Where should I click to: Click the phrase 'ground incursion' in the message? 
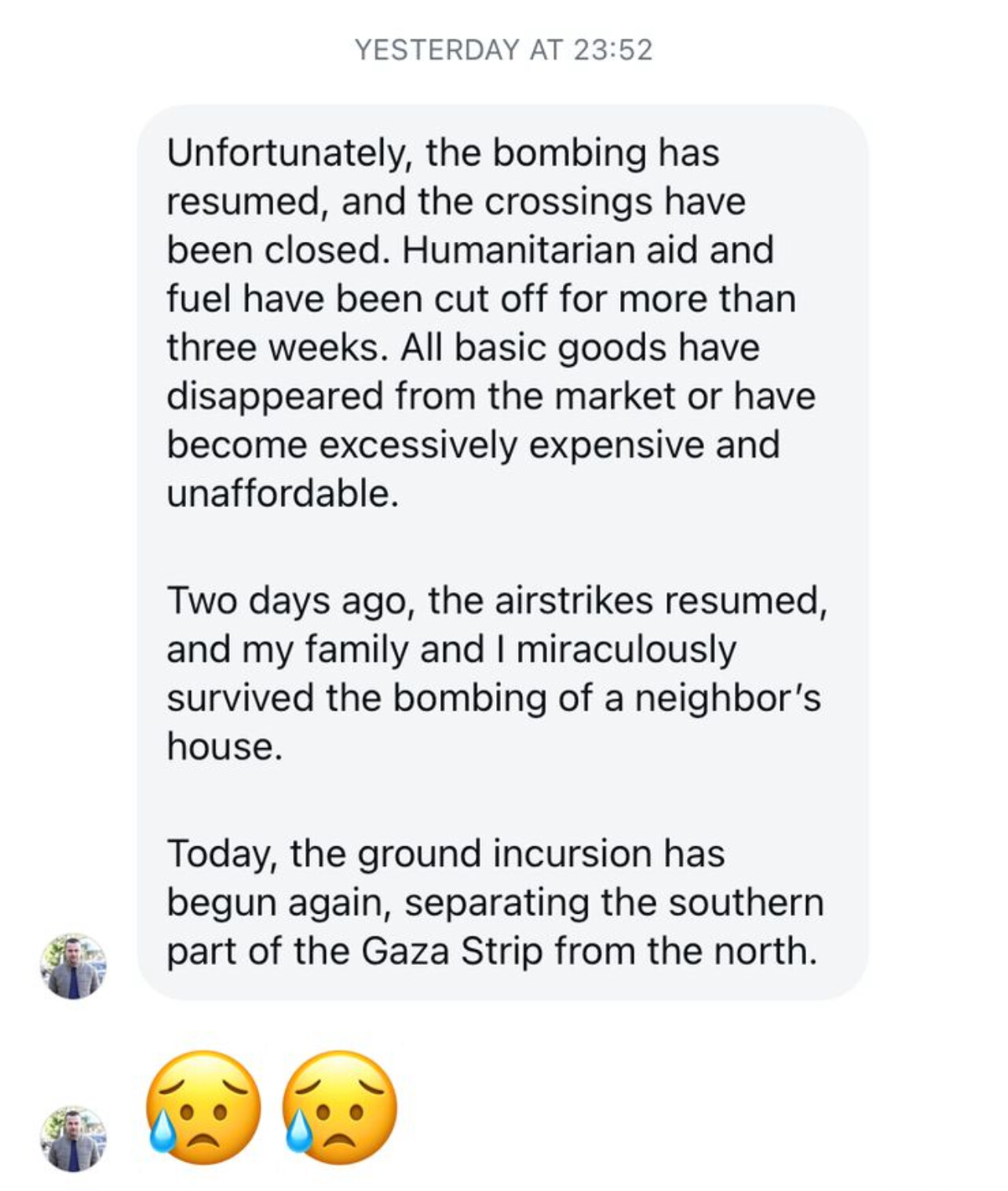[x=506, y=854]
